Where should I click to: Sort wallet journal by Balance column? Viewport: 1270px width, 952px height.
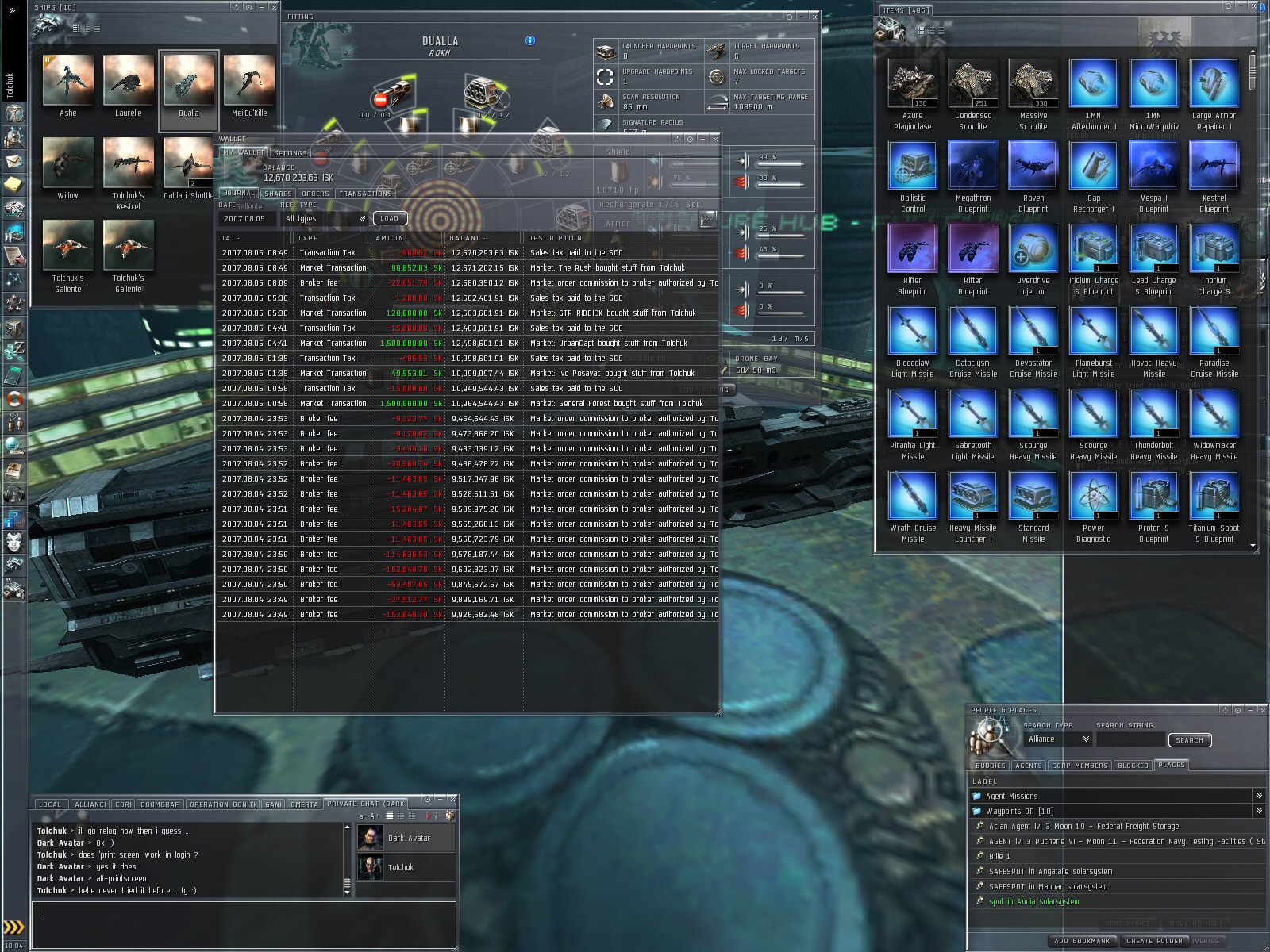483,237
